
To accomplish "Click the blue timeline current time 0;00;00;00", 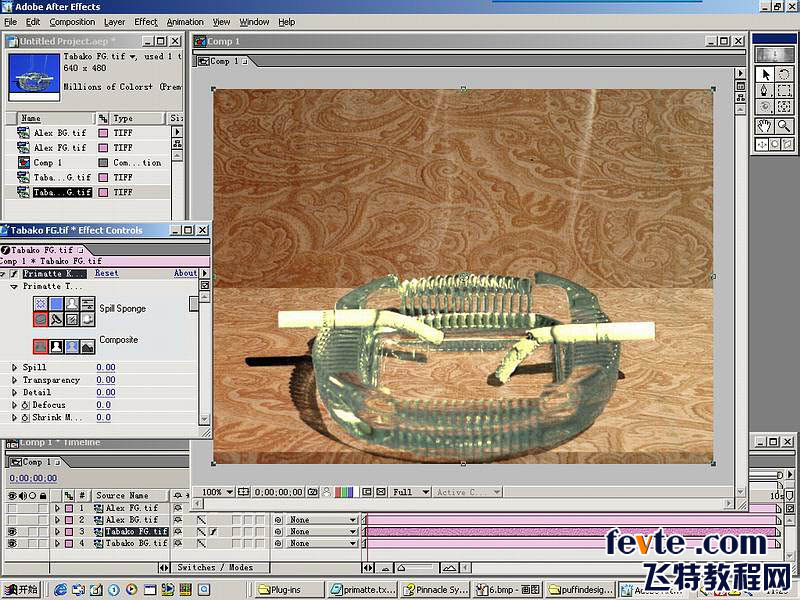I will click(33, 479).
